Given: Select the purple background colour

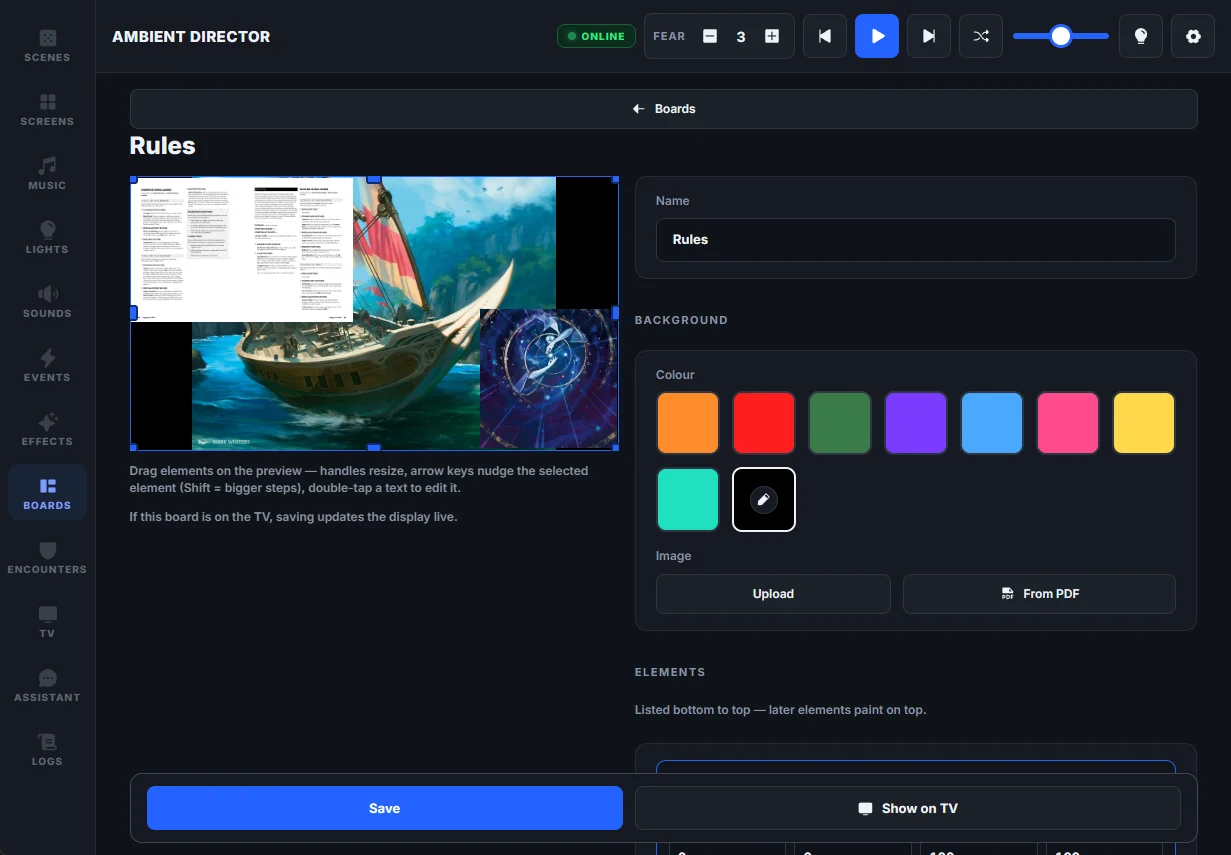Looking at the screenshot, I should (916, 423).
